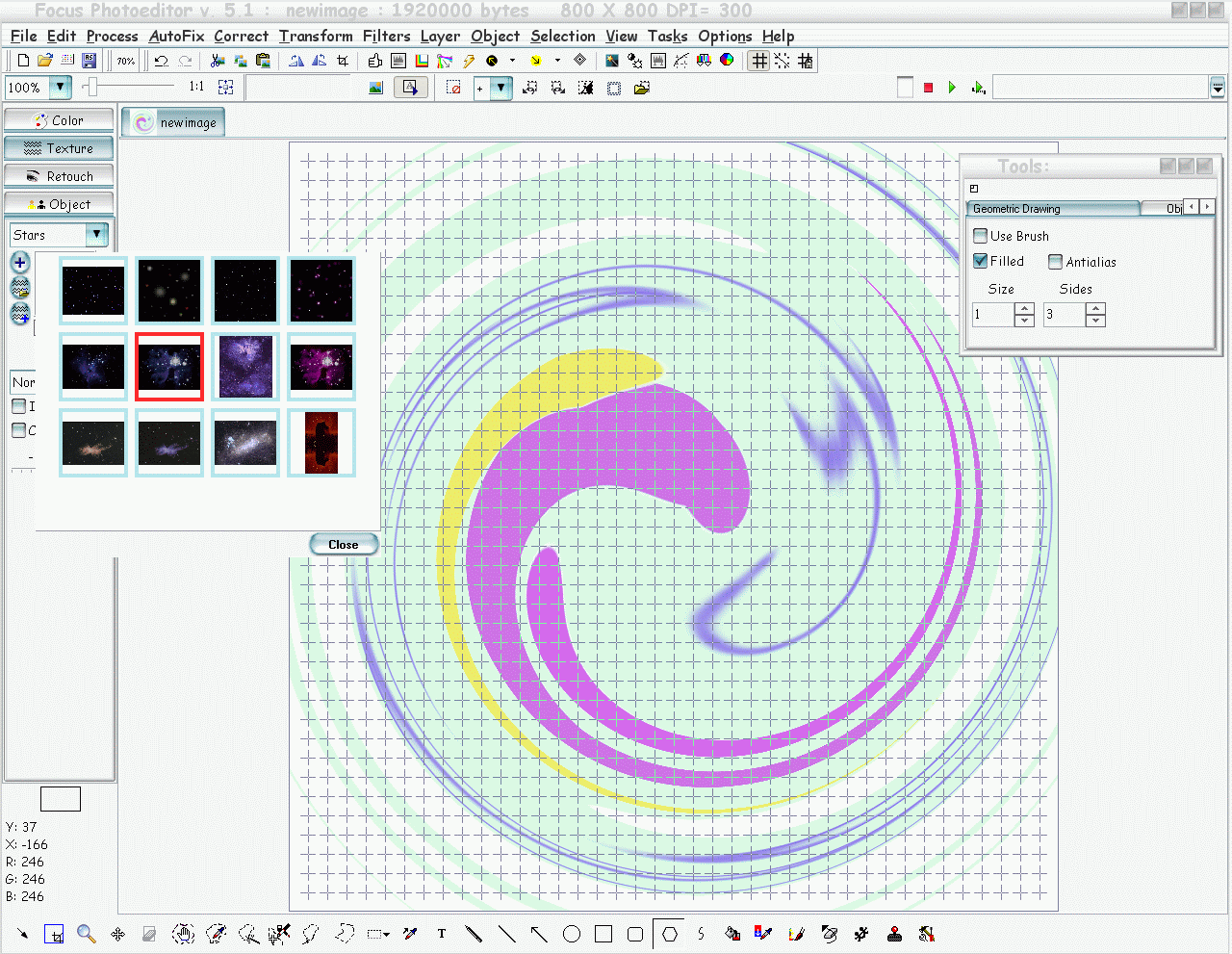Switch to the Geometric Drawing tab
Screen dimensions: 1232x954
(1053, 208)
